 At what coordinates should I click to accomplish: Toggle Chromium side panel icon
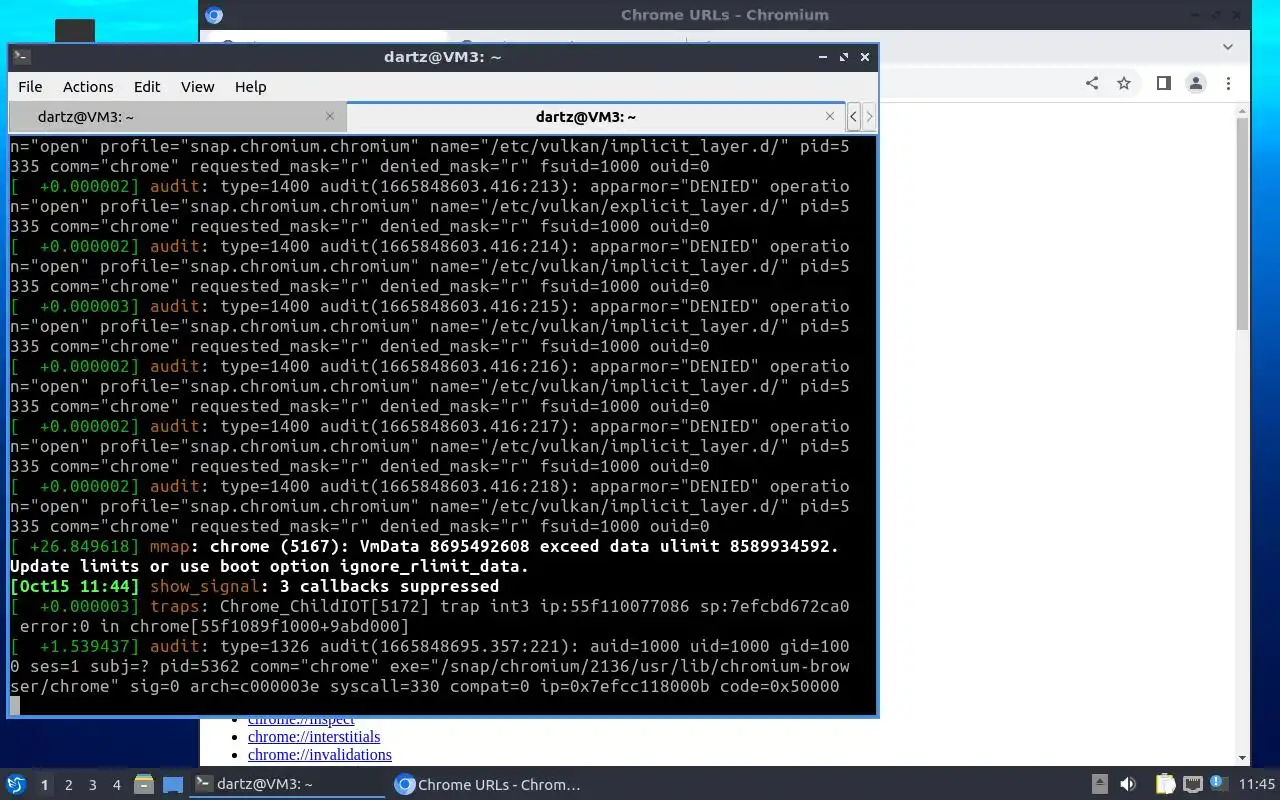[1163, 84]
